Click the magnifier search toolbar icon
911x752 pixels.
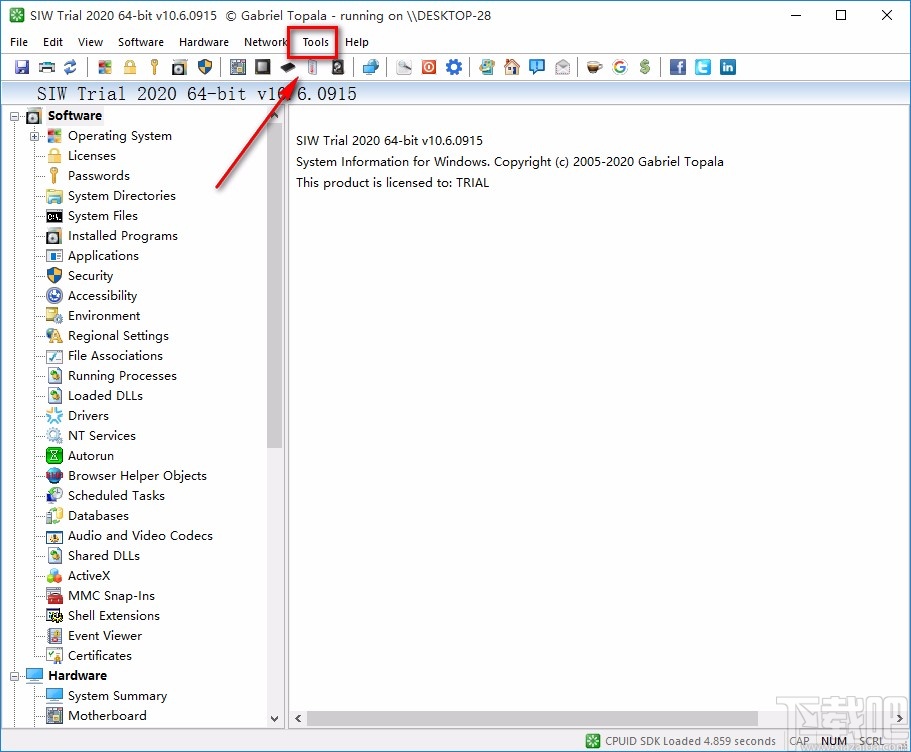[x=404, y=67]
